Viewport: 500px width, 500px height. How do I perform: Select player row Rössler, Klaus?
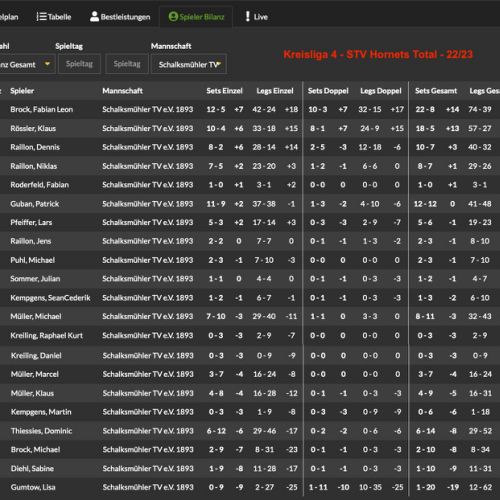[x=250, y=128]
